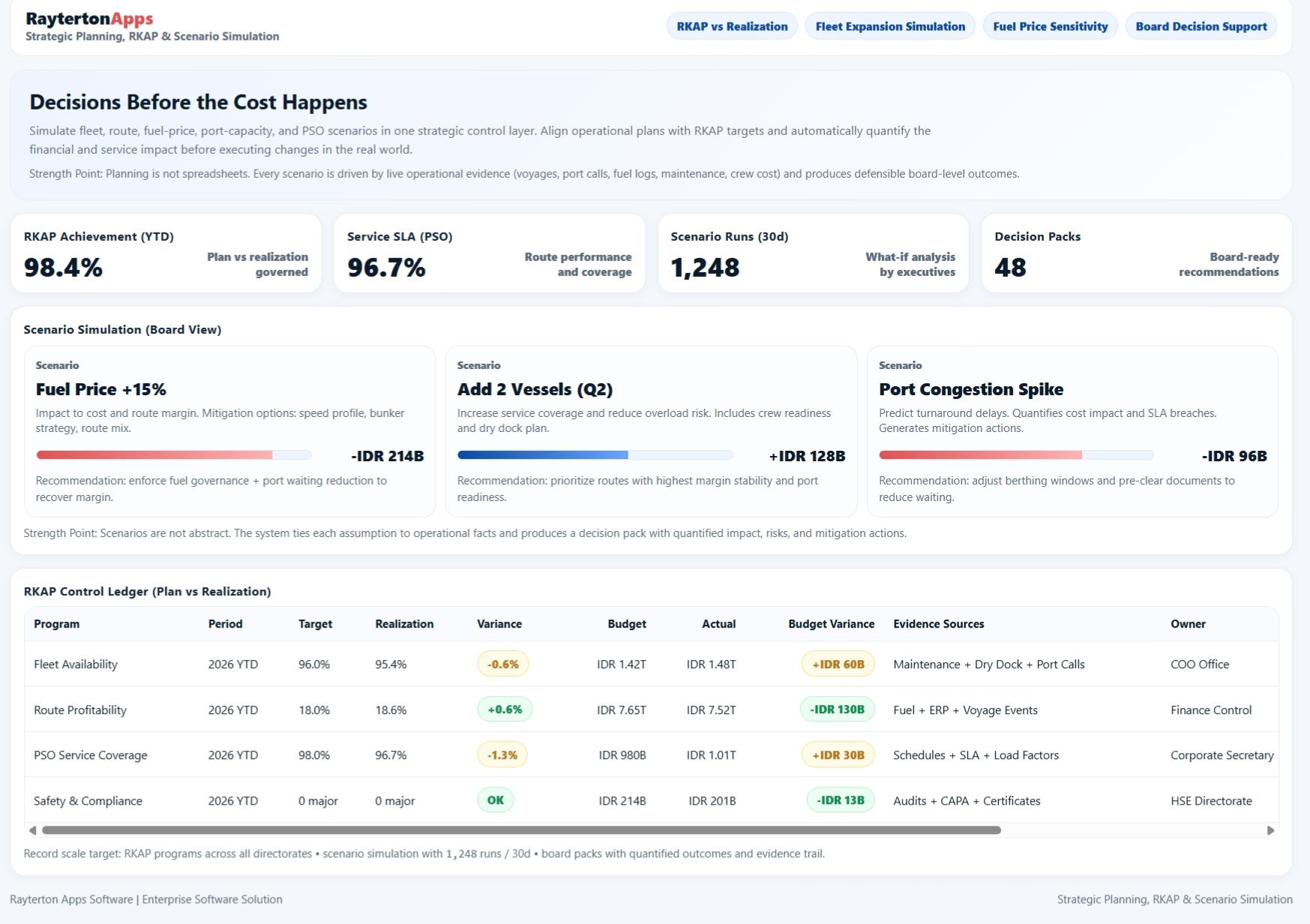
Task: Click the +IDR 60B budget variance badge
Action: tap(838, 664)
